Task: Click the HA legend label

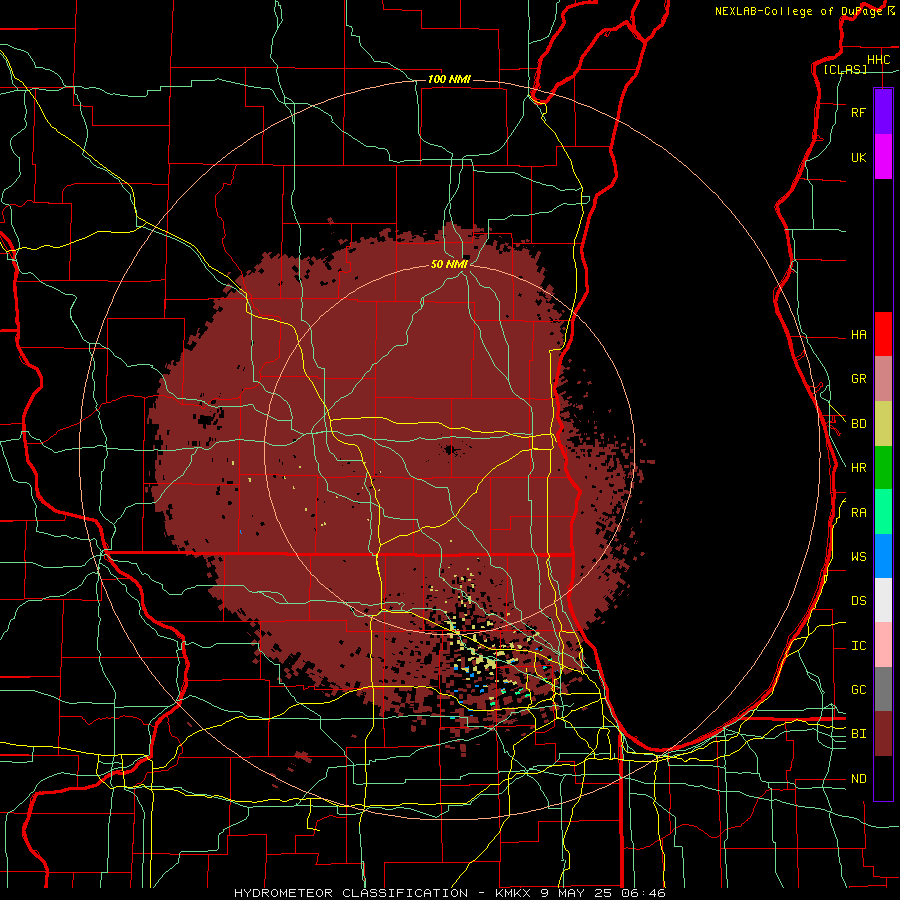Action: (858, 335)
